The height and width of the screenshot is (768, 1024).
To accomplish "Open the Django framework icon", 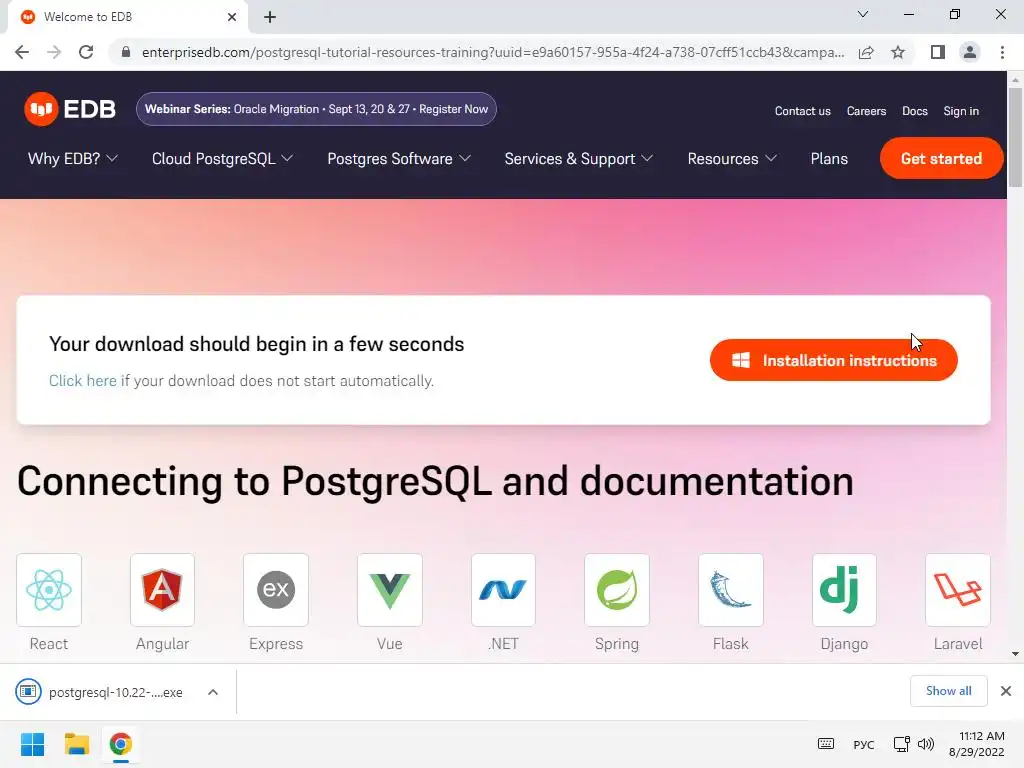I will pos(844,590).
